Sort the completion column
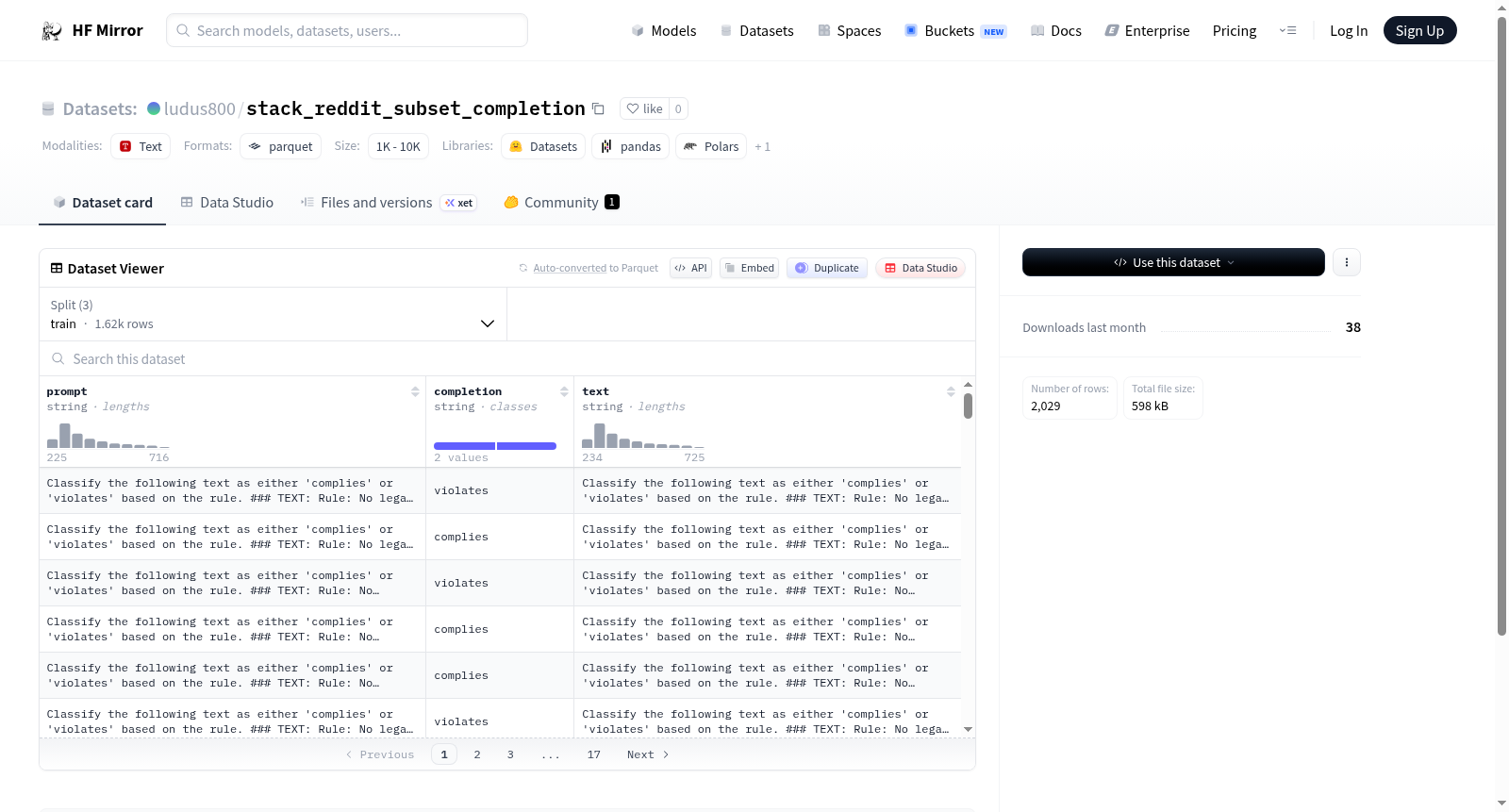This screenshot has width=1509, height=812. click(x=564, y=391)
